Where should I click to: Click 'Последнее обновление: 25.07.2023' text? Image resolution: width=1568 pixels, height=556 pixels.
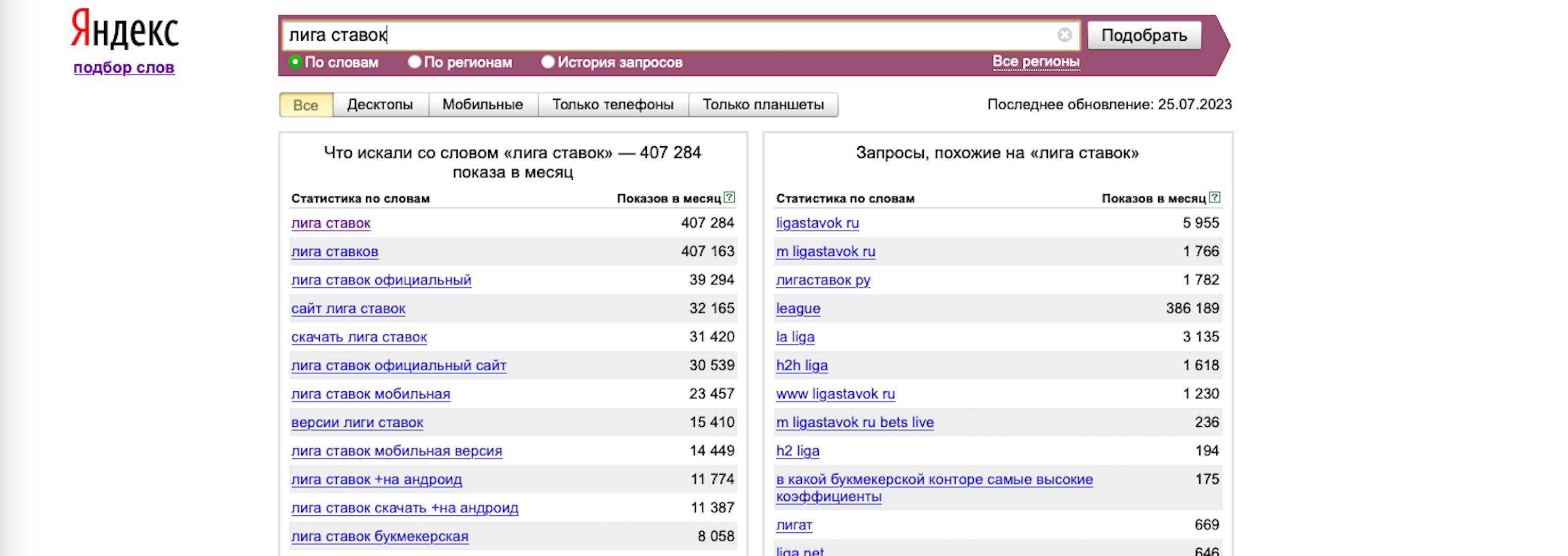click(1109, 105)
